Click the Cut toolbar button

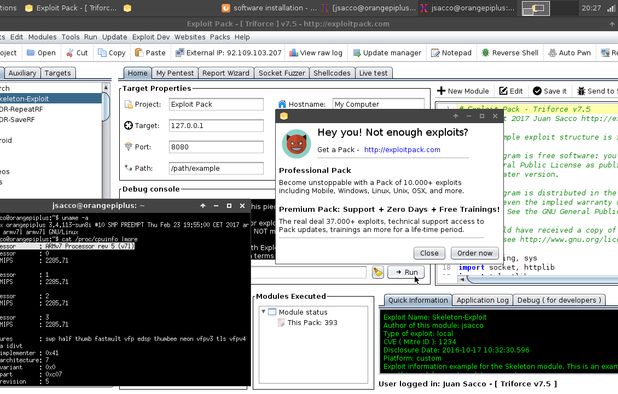tap(77, 53)
